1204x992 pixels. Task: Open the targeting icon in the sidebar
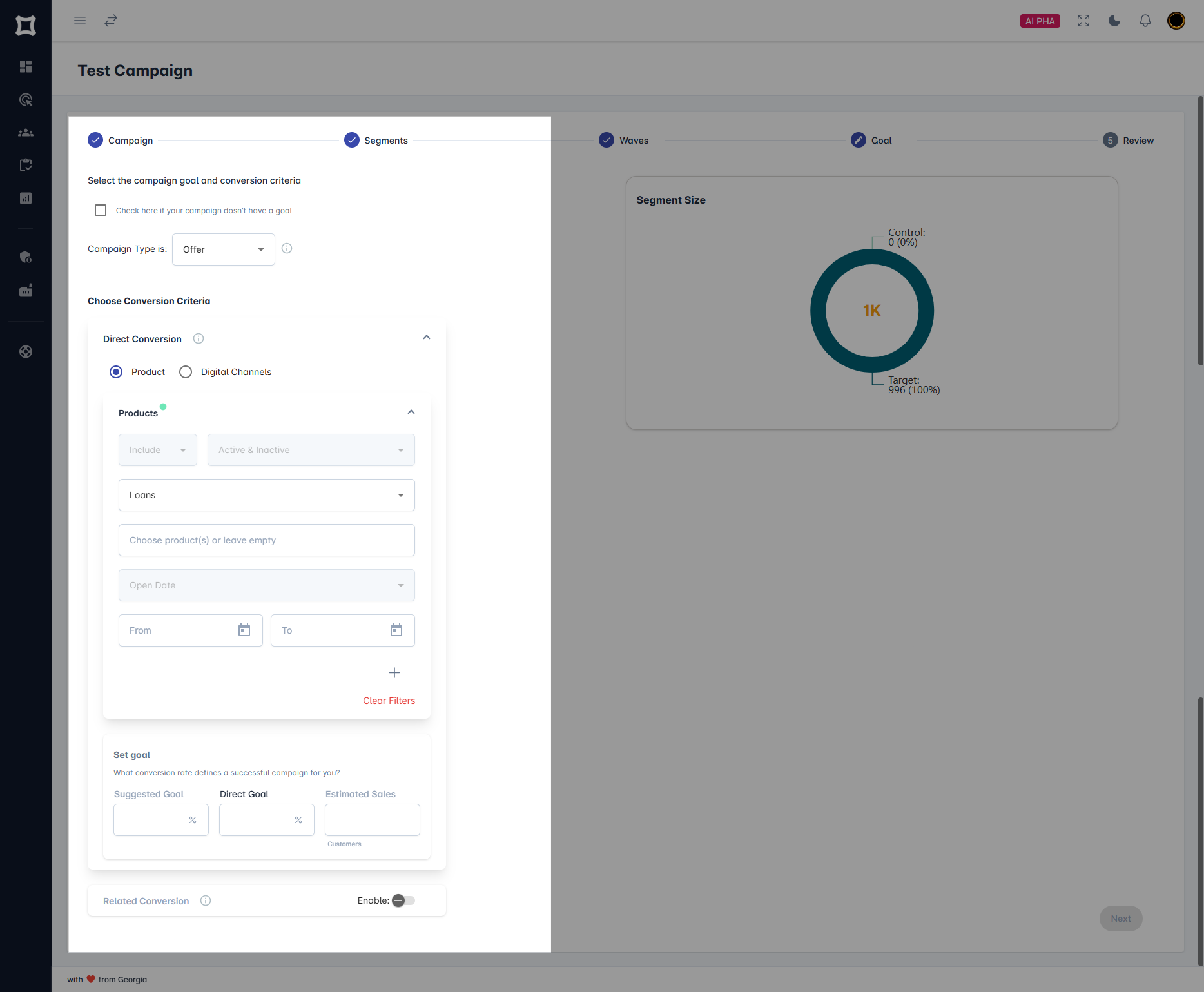pyautogui.click(x=26, y=99)
